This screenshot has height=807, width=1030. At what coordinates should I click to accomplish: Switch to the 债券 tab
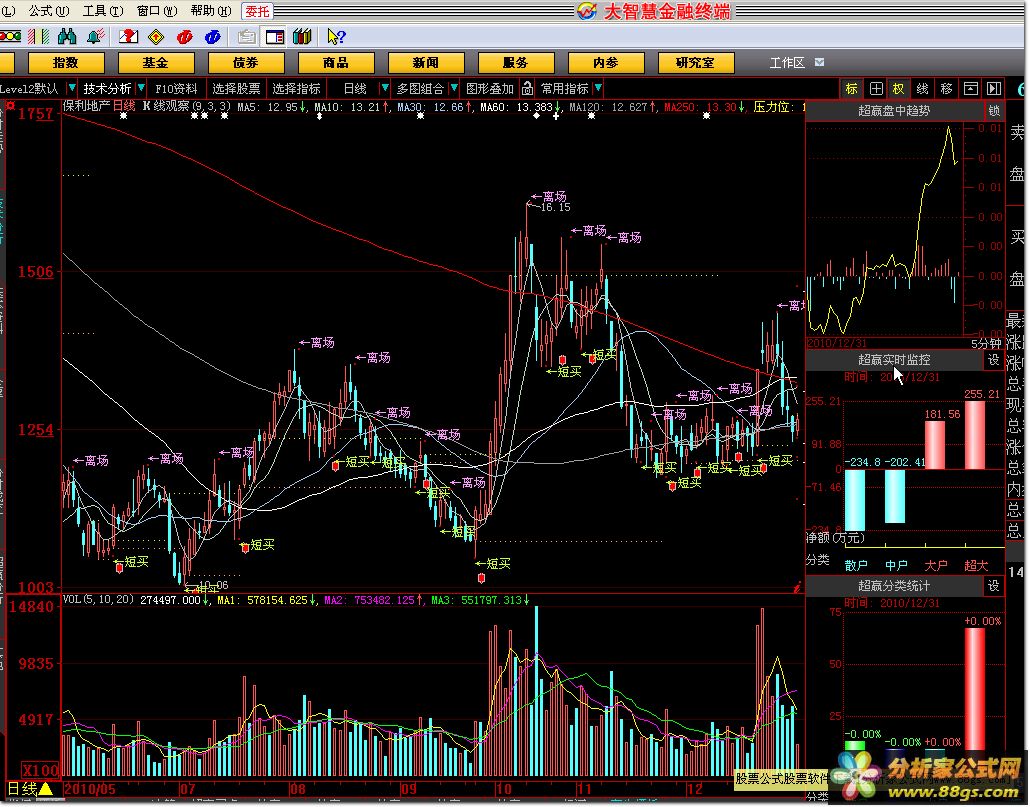pyautogui.click(x=246, y=63)
